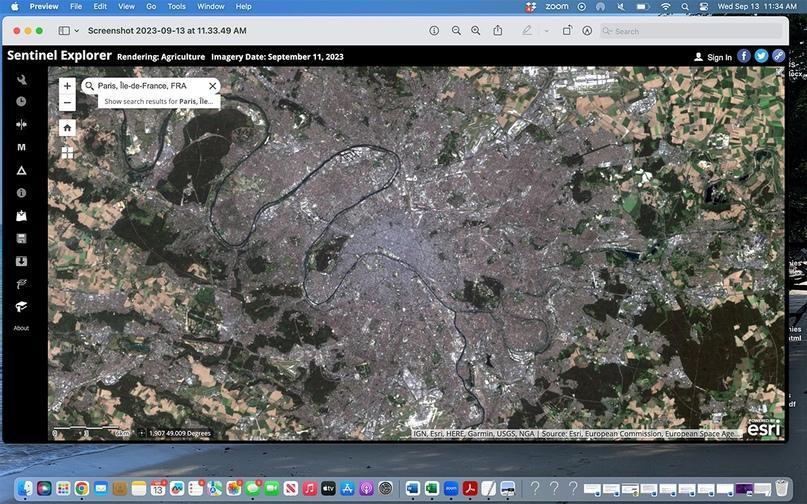
Task: Click the About link in sidebar
Action: click(21, 328)
